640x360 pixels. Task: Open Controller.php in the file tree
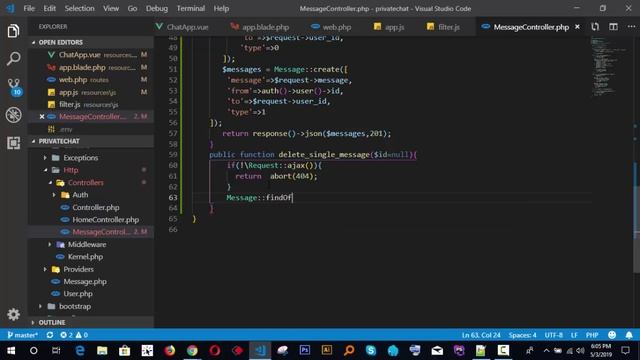(96, 207)
